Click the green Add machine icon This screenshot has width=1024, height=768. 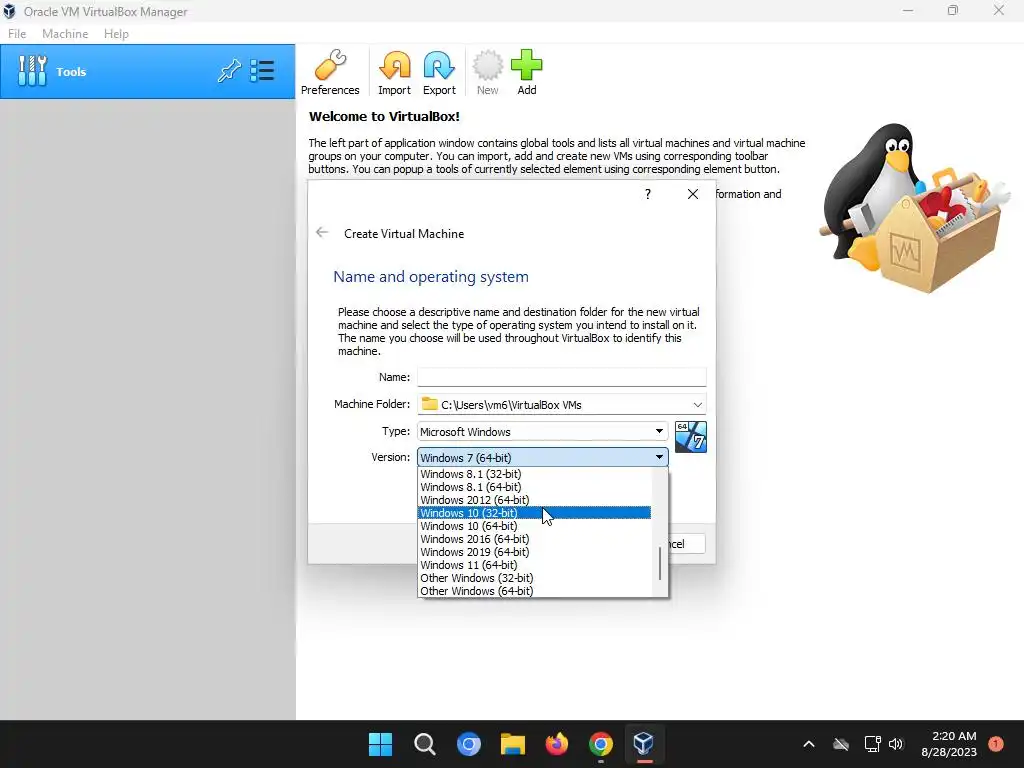tap(526, 72)
